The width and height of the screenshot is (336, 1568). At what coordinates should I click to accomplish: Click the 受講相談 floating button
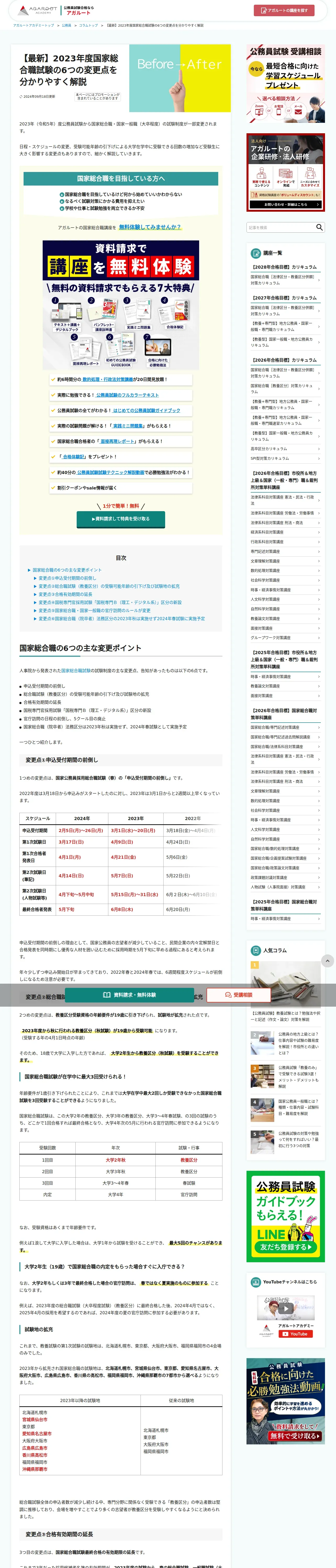(238, 995)
